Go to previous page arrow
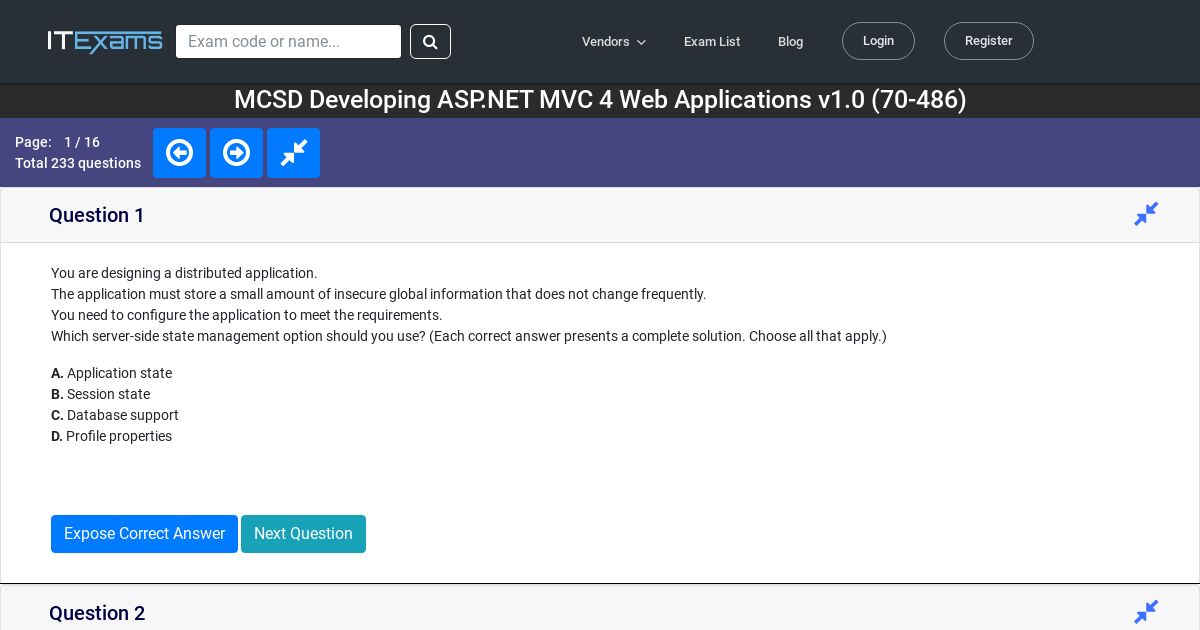The height and width of the screenshot is (630, 1200). point(179,153)
